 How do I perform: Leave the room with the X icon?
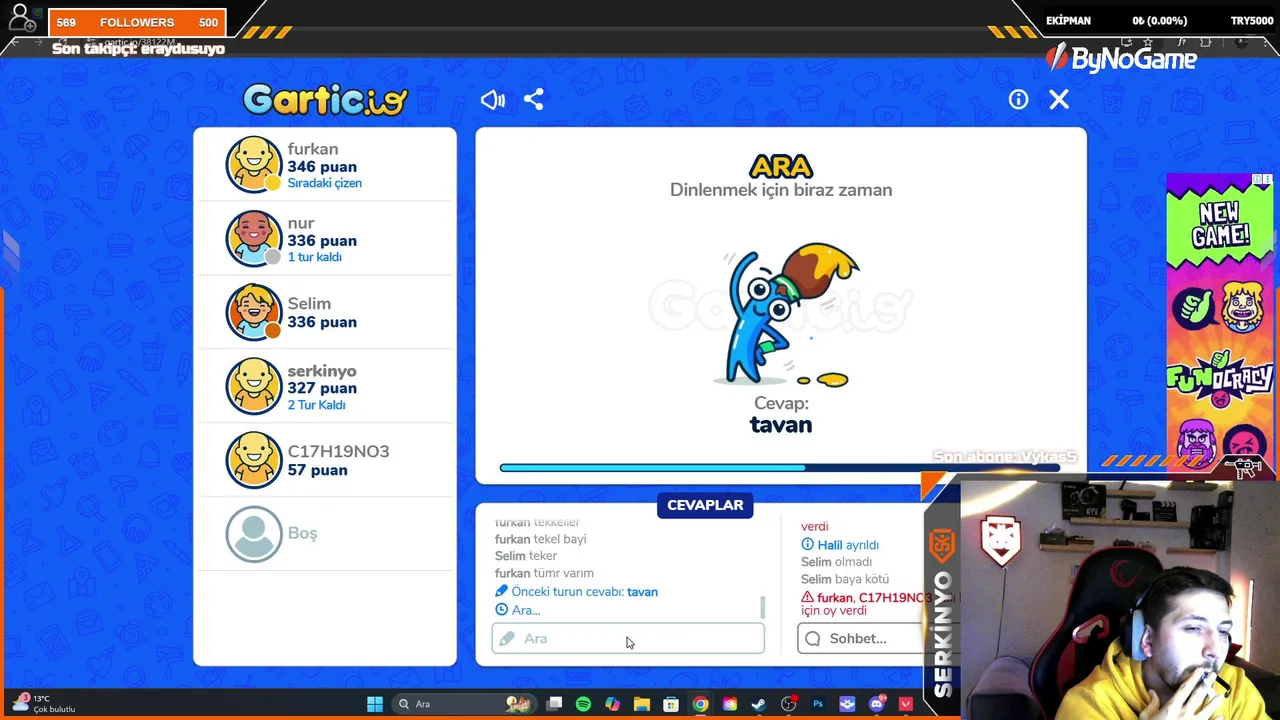click(x=1059, y=99)
